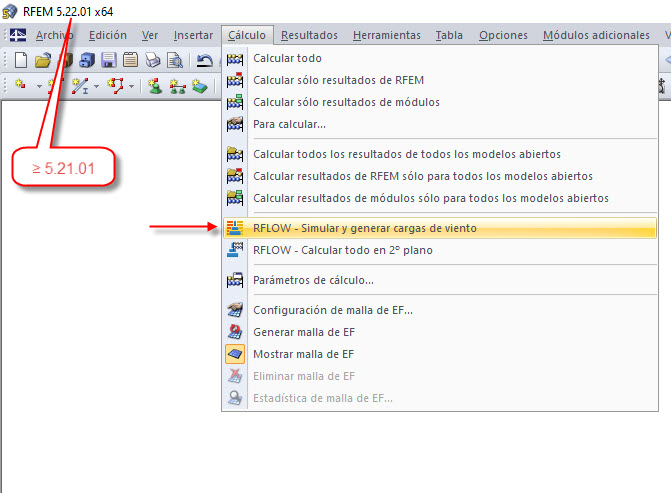Viewport: 671px width, 493px height.
Task: Open the Opciones menu
Action: tap(503, 35)
